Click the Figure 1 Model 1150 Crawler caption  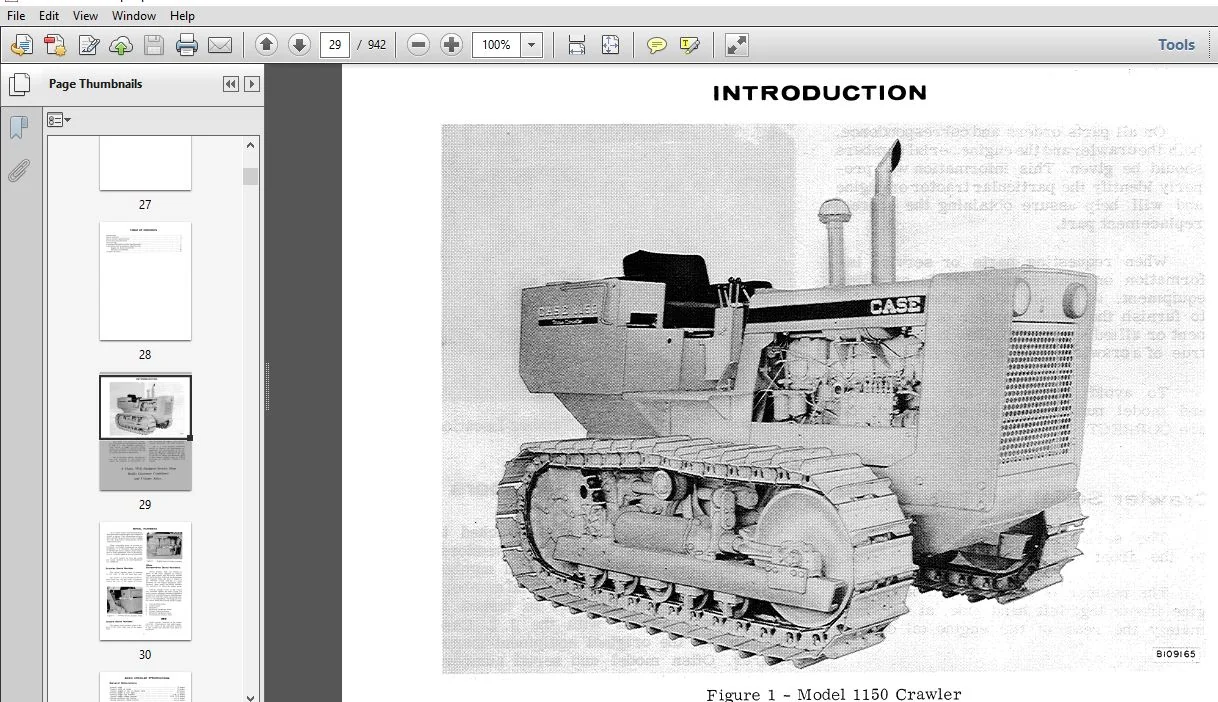tap(834, 695)
